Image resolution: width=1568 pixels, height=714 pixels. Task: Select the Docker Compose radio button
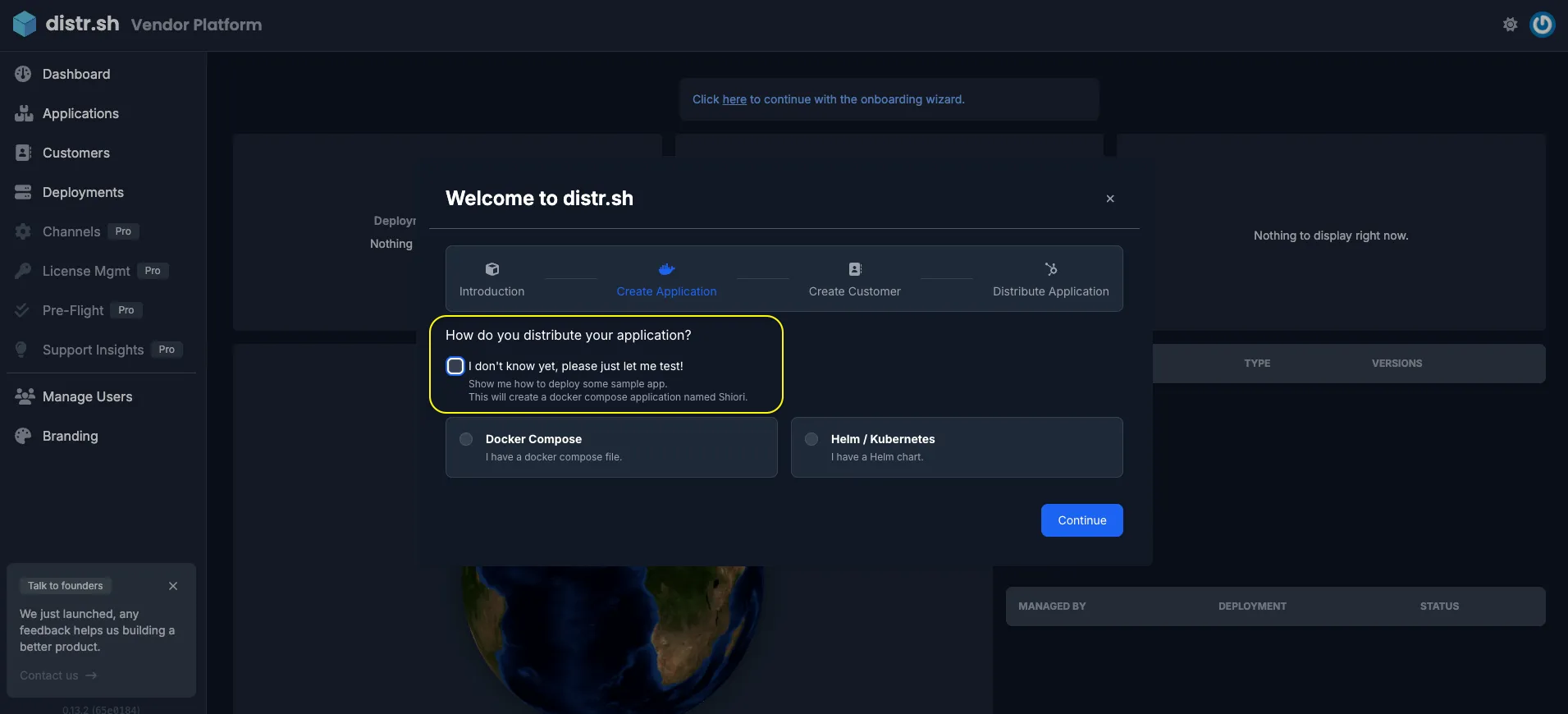(x=466, y=439)
